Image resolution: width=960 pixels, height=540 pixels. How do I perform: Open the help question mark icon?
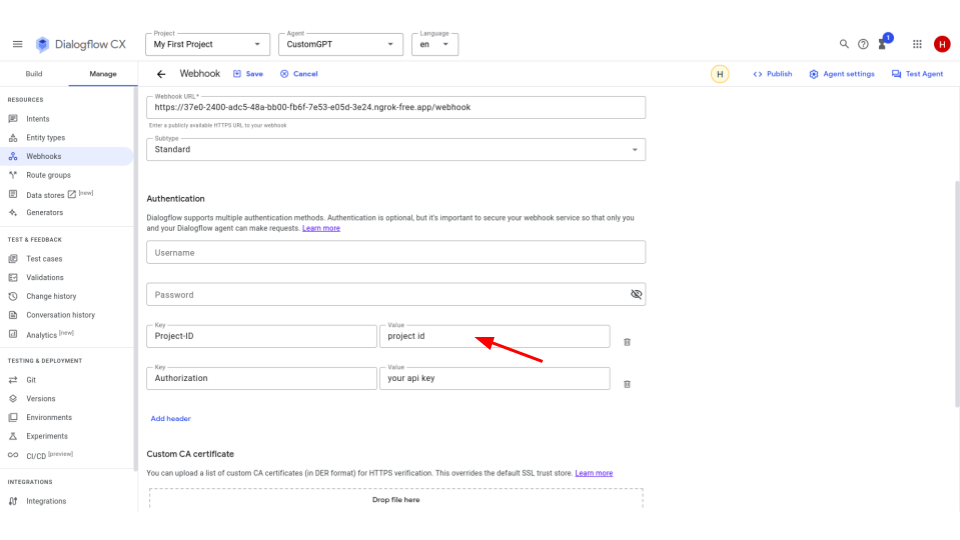tap(863, 44)
